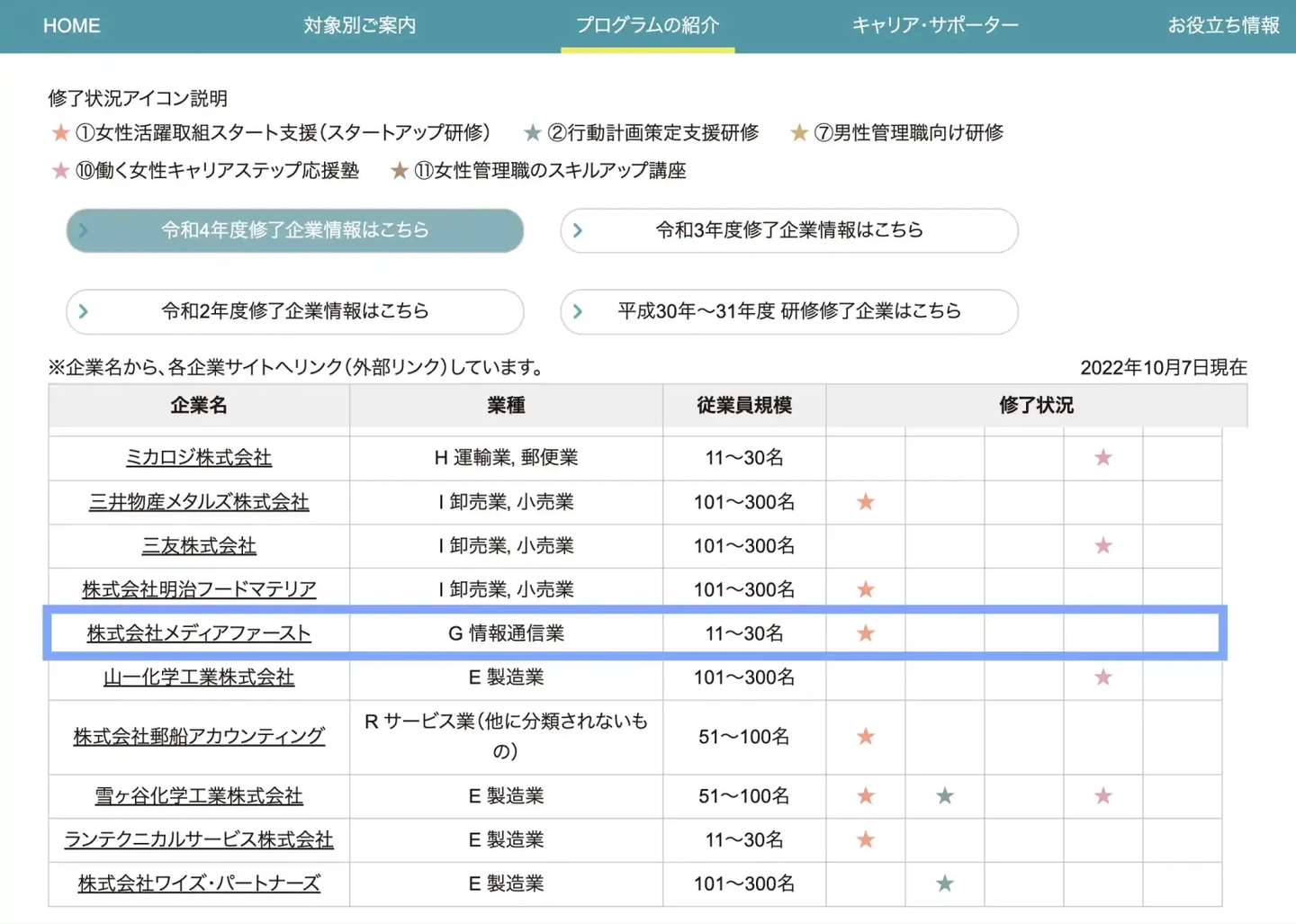Click orange star in 郵船アカウンティング row
1296x924 pixels.
tap(866, 736)
